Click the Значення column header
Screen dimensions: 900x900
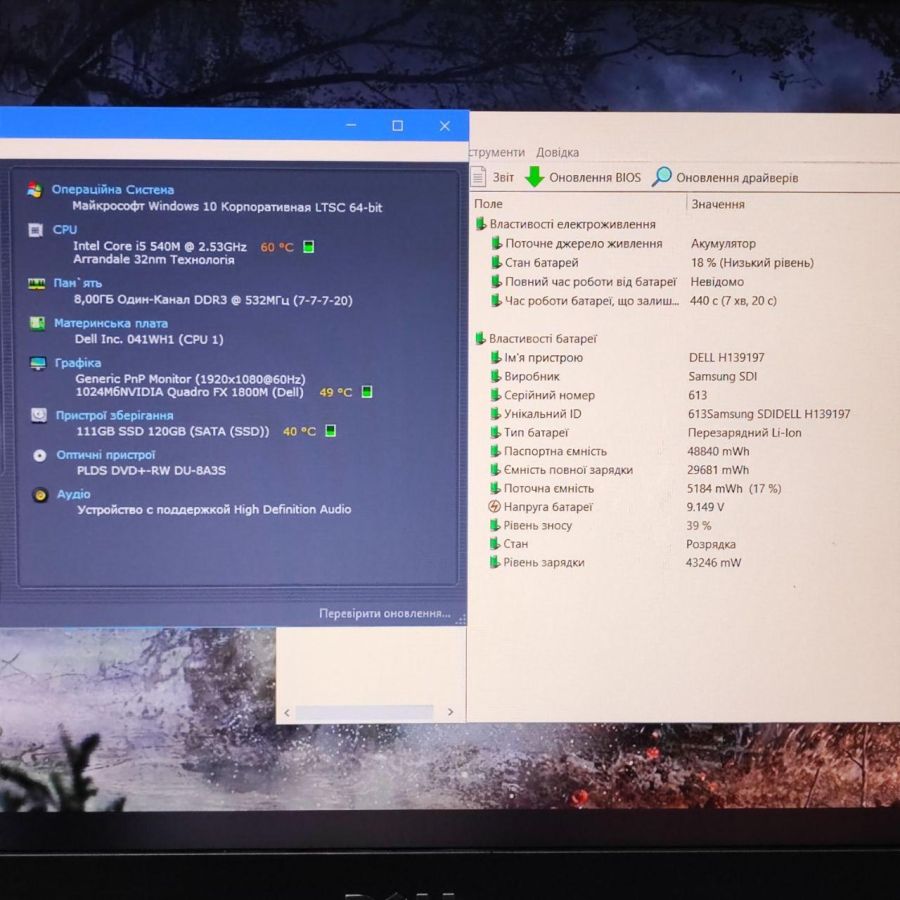coord(717,204)
